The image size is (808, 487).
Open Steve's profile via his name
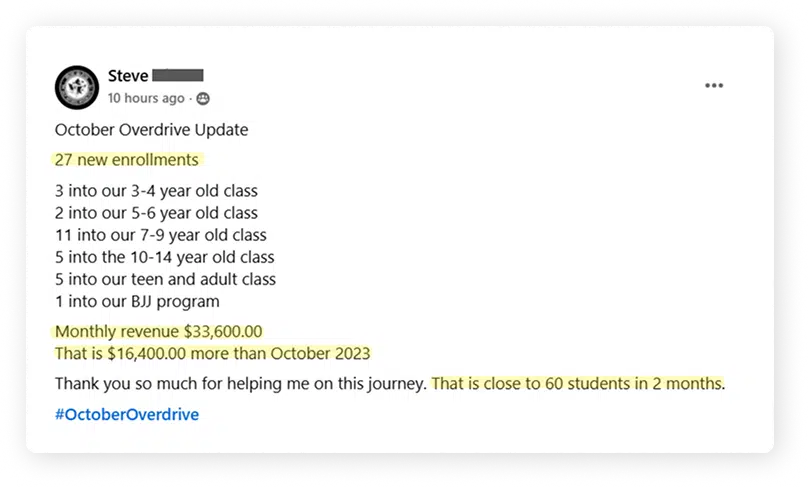pos(128,76)
